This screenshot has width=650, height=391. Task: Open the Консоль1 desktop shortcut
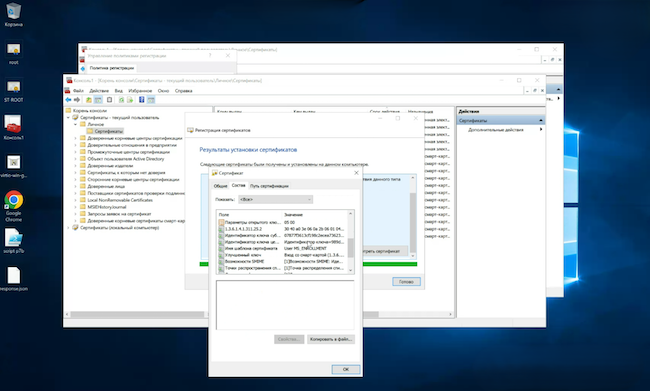13,128
